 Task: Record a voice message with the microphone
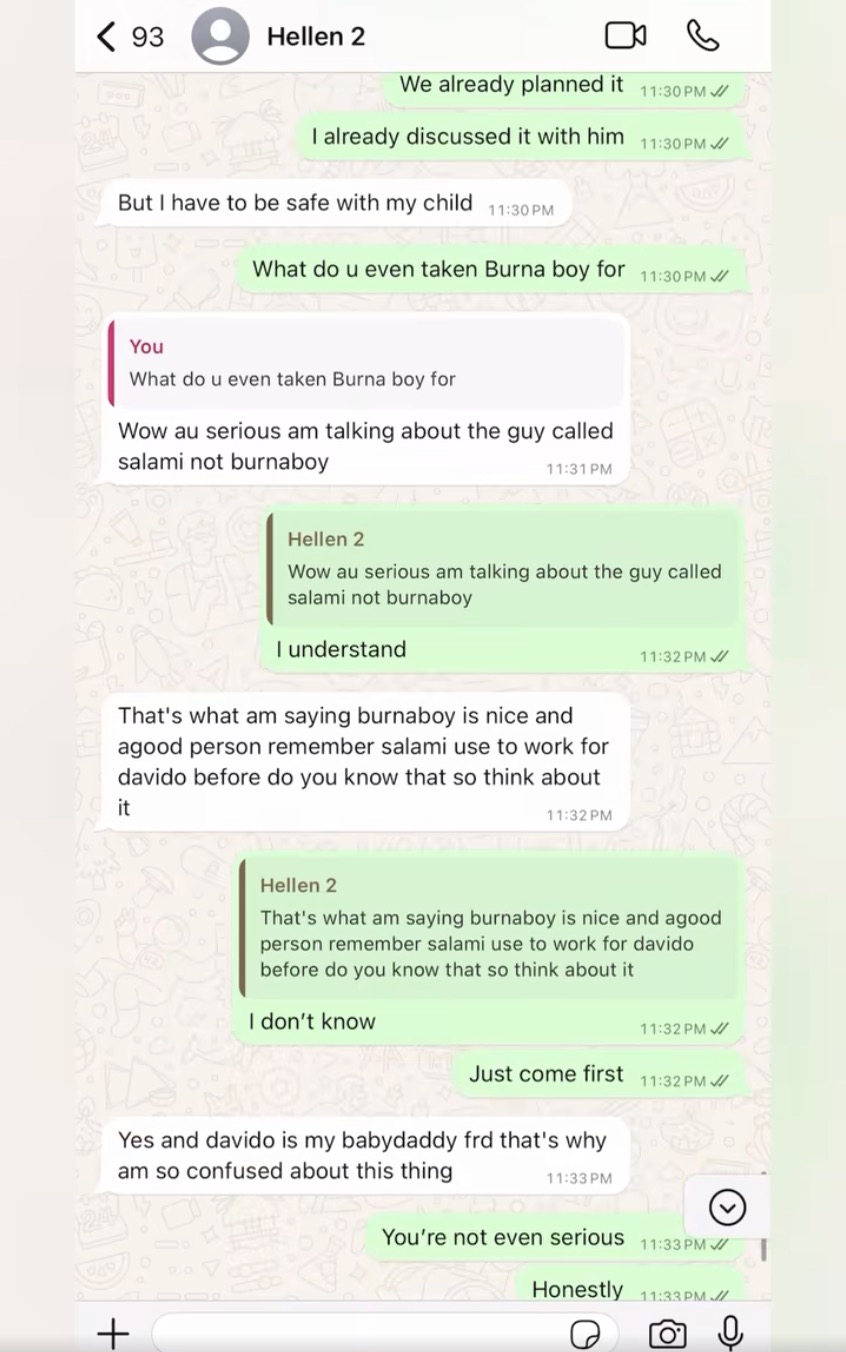click(731, 1333)
